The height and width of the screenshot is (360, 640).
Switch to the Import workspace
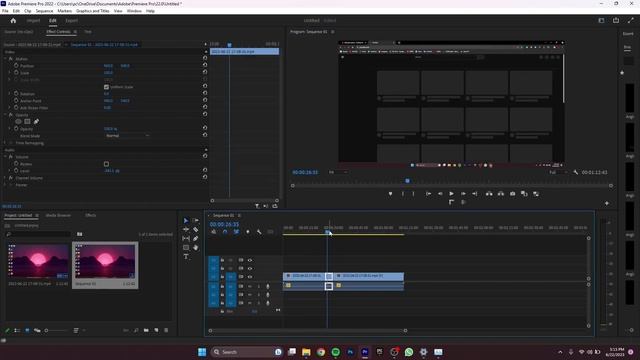33,20
